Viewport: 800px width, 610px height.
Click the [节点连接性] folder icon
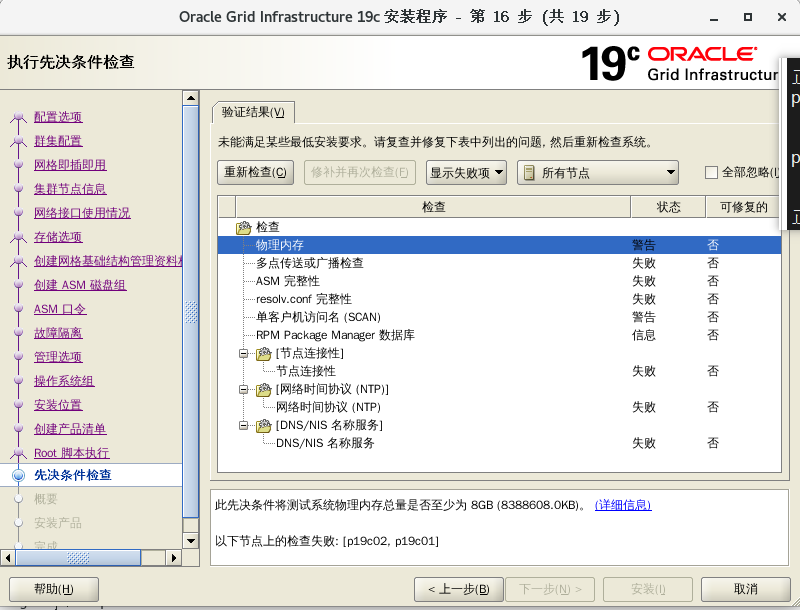coord(263,353)
